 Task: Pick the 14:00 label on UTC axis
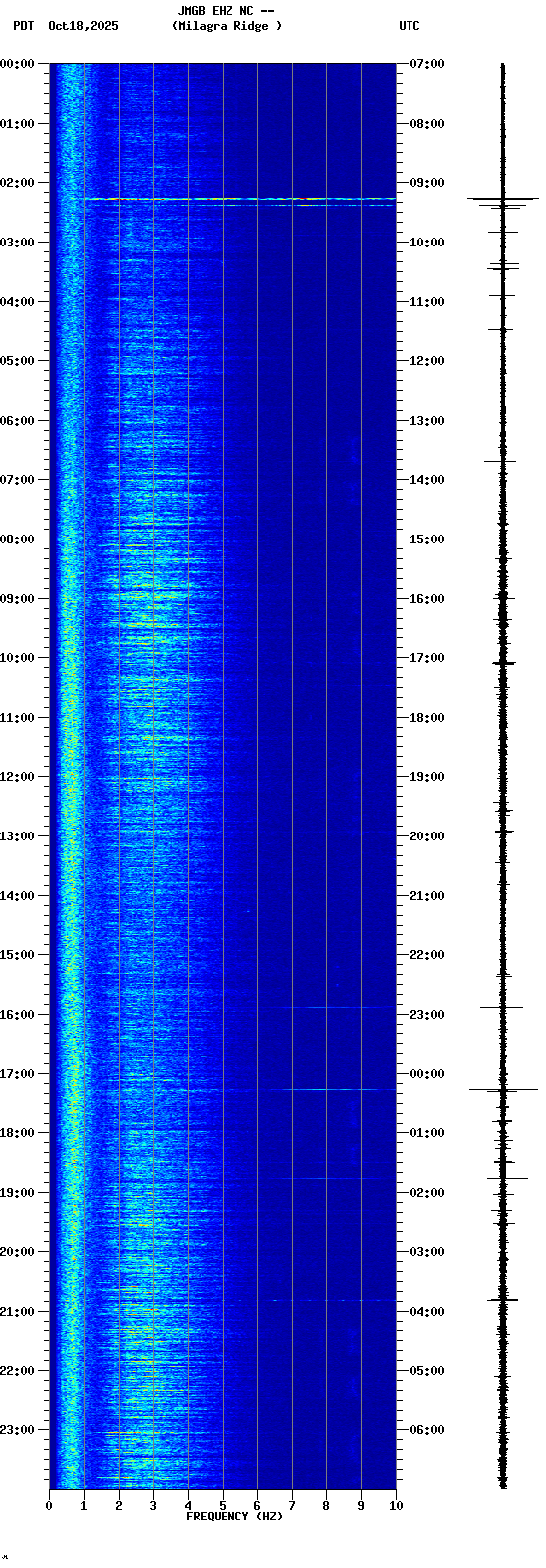click(427, 480)
